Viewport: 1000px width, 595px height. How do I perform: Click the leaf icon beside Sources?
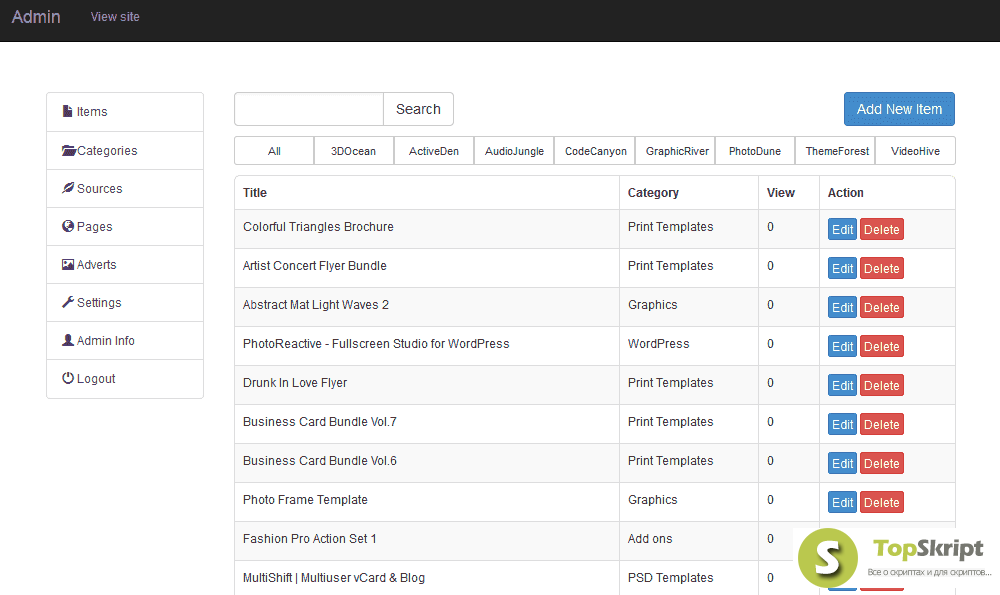click(68, 188)
